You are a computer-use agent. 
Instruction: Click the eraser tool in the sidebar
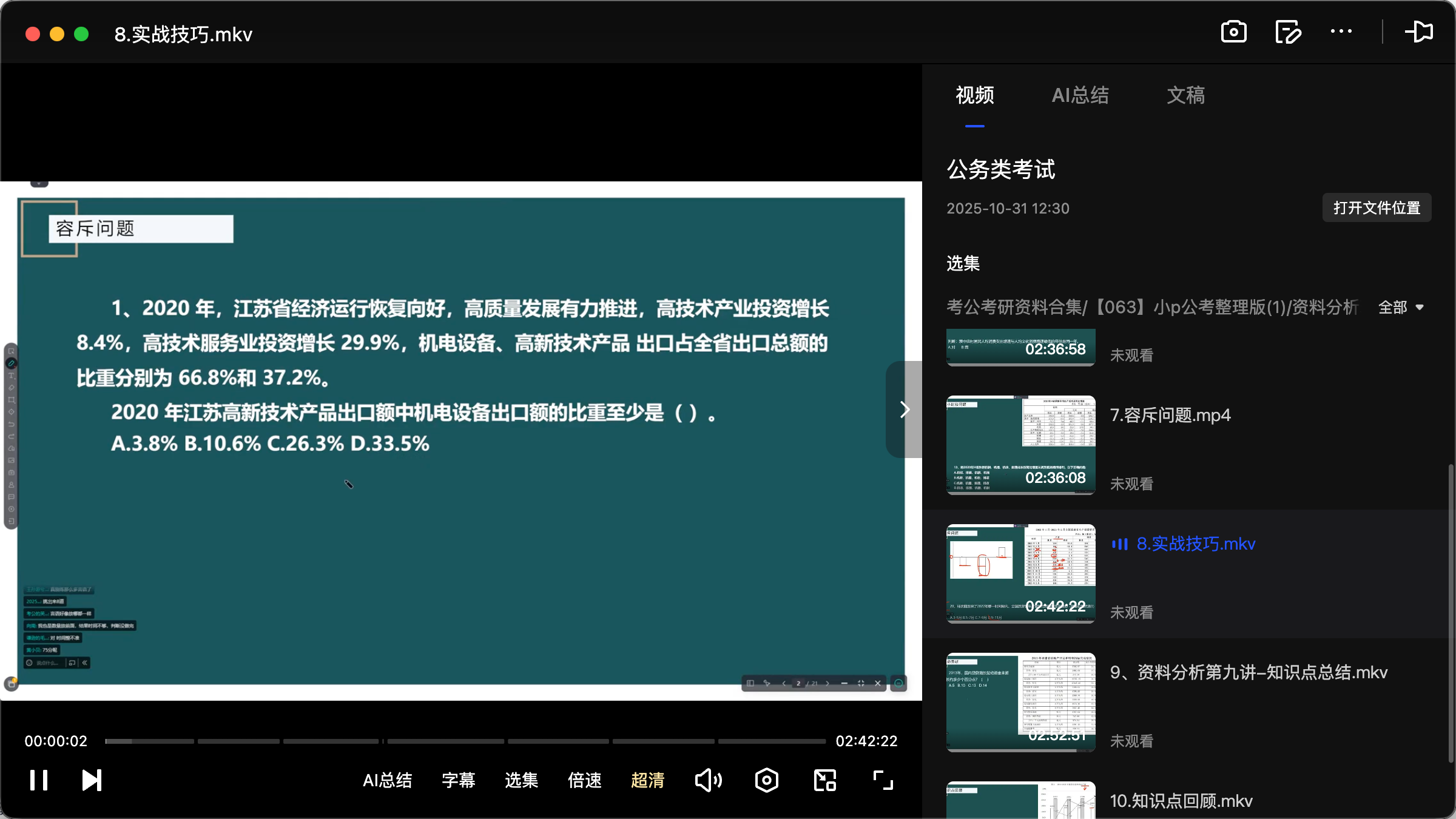[11, 386]
